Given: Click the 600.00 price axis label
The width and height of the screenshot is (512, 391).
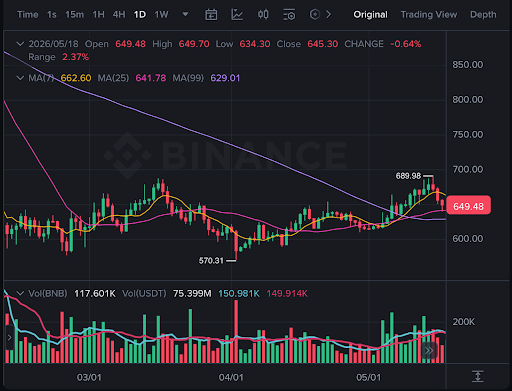Looking at the screenshot, I should coord(467,239).
